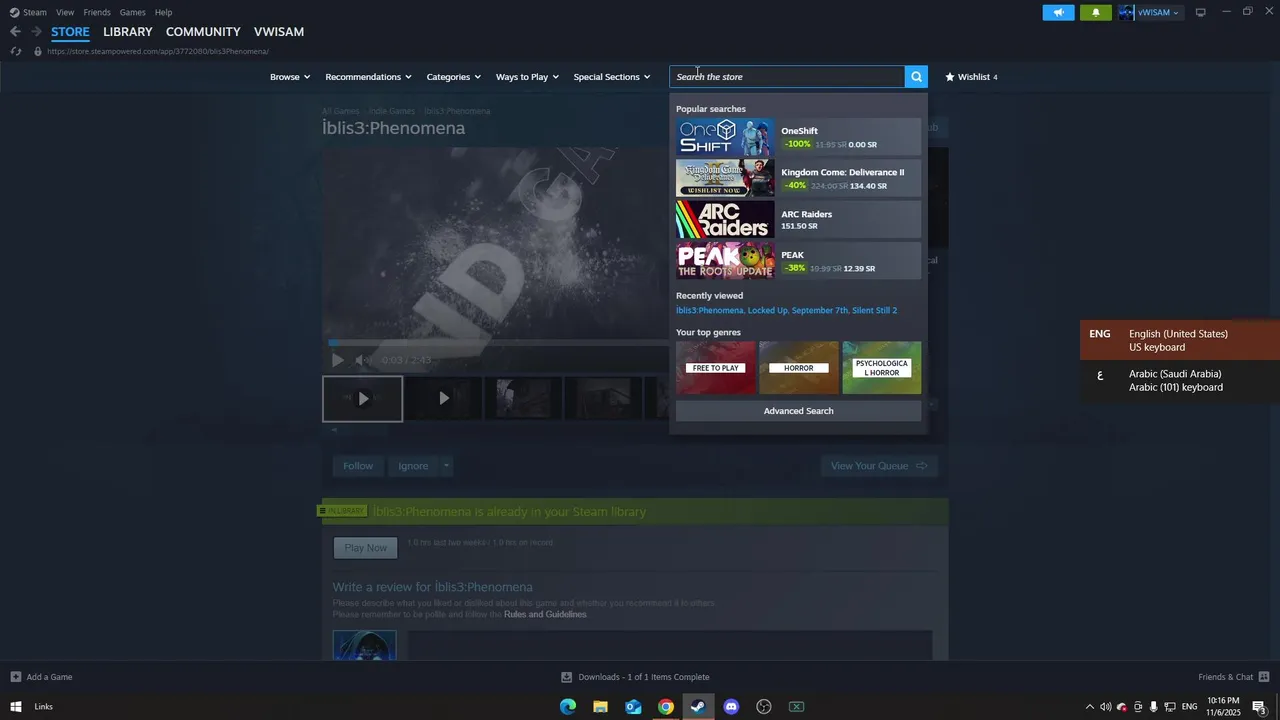Open the VWISAM profile tab
Image resolution: width=1280 pixels, height=720 pixels.
click(279, 32)
